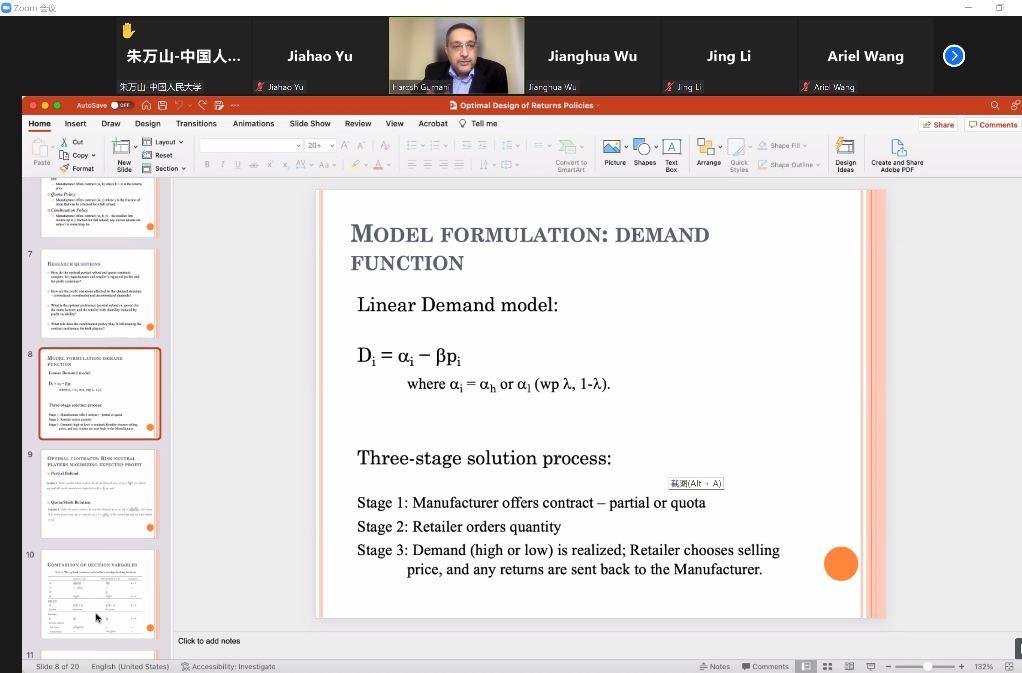
Task: Toggle the AutoSave switch
Action: pos(120,105)
